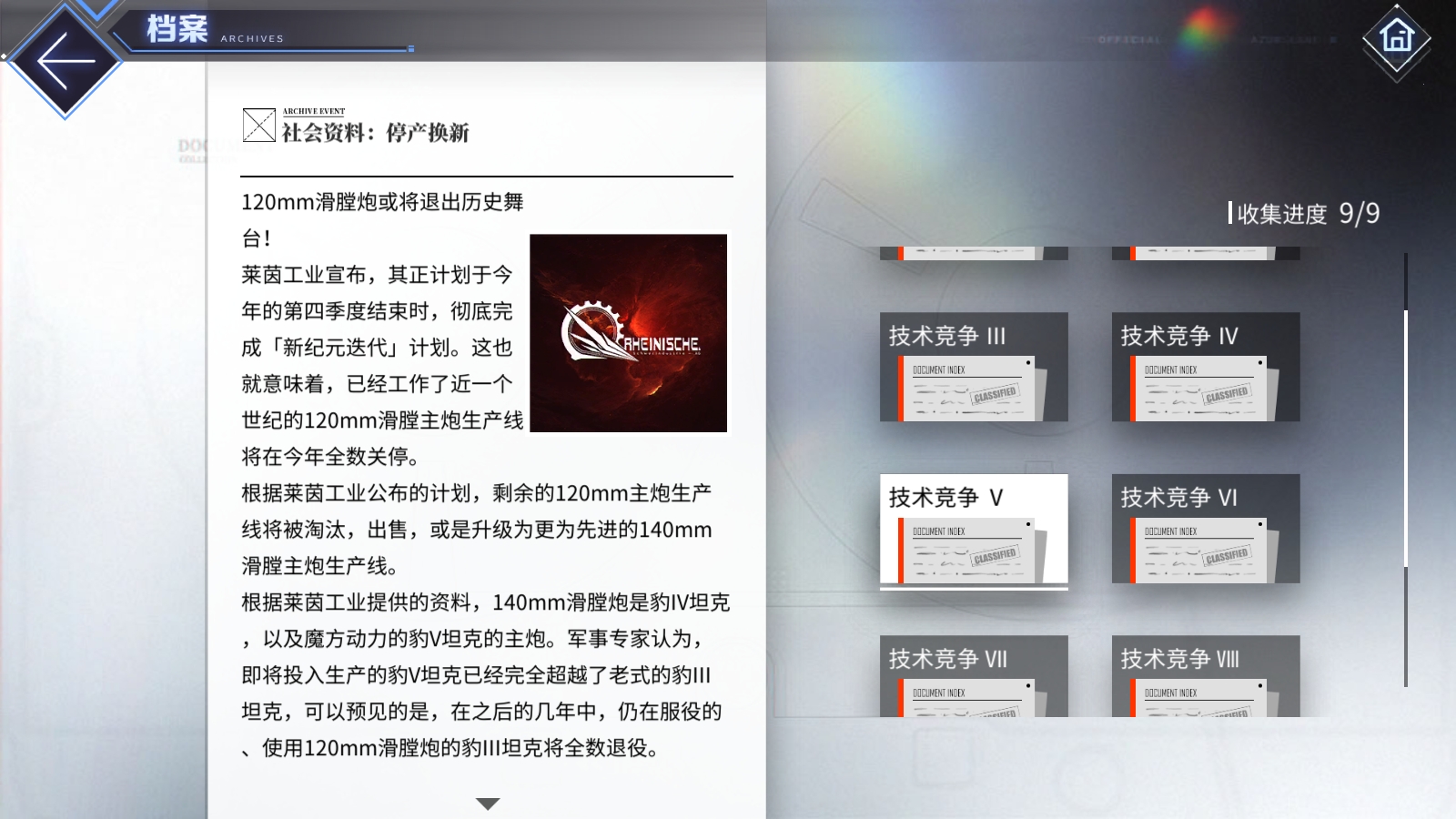Click the partially visible card above 技术竞争 III
The width and height of the screenshot is (1456, 819).
click(973, 253)
